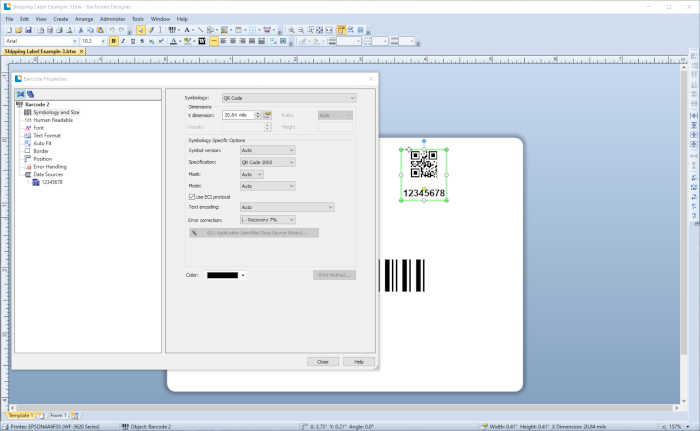Open the Specification QR Code 2005 dropdown

pos(268,161)
